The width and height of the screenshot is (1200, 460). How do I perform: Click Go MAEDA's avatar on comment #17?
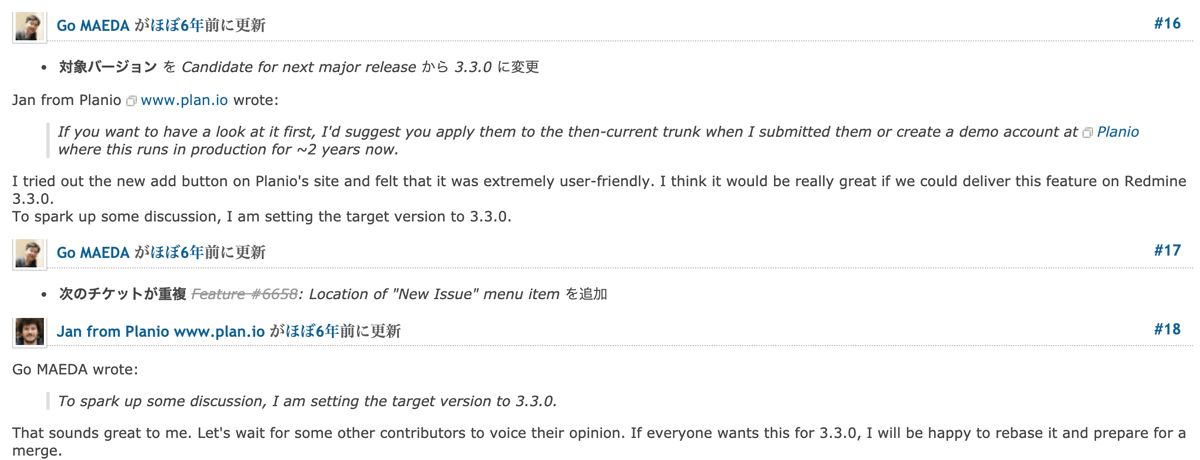coord(30,253)
